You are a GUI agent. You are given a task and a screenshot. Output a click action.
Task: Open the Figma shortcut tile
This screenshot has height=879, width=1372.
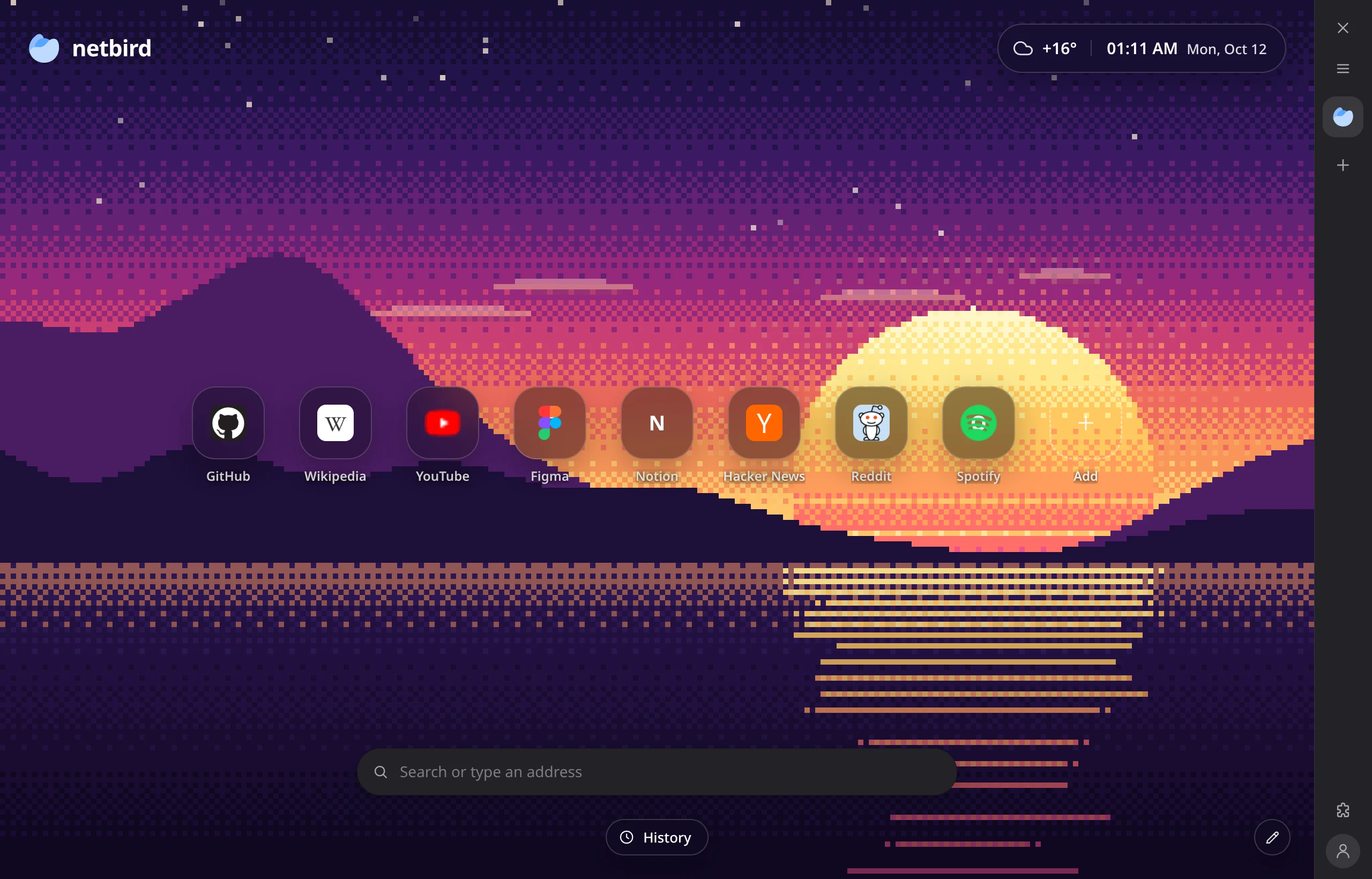point(549,423)
